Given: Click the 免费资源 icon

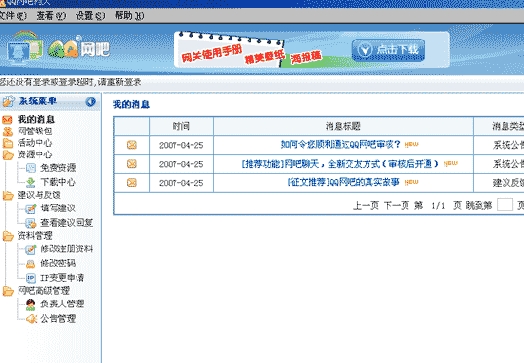Looking at the screenshot, I should click(31, 168).
